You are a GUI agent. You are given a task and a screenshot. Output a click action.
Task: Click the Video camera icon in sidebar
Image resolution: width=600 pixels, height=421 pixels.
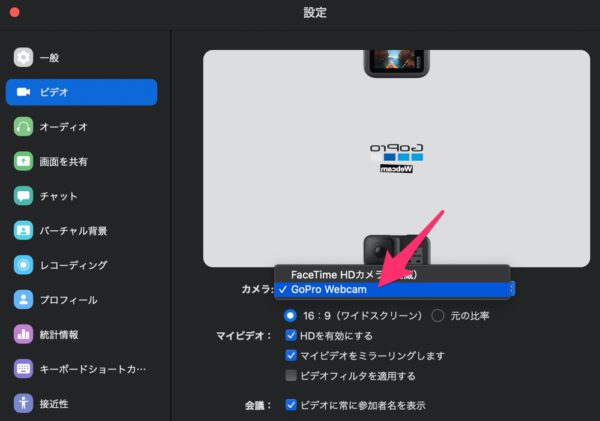pos(23,92)
